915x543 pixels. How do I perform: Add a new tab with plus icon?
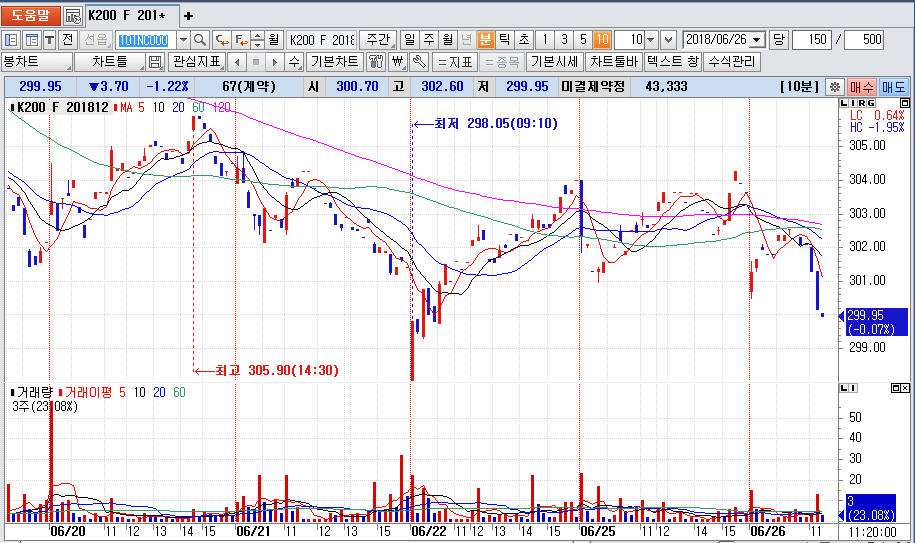click(x=188, y=16)
